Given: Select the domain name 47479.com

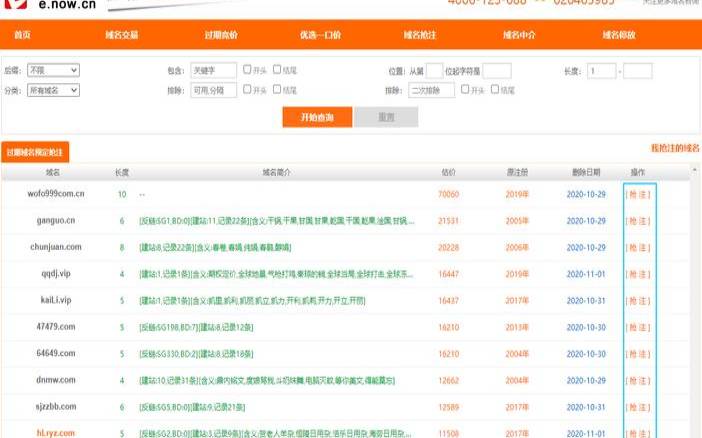Looking at the screenshot, I should pos(56,326).
